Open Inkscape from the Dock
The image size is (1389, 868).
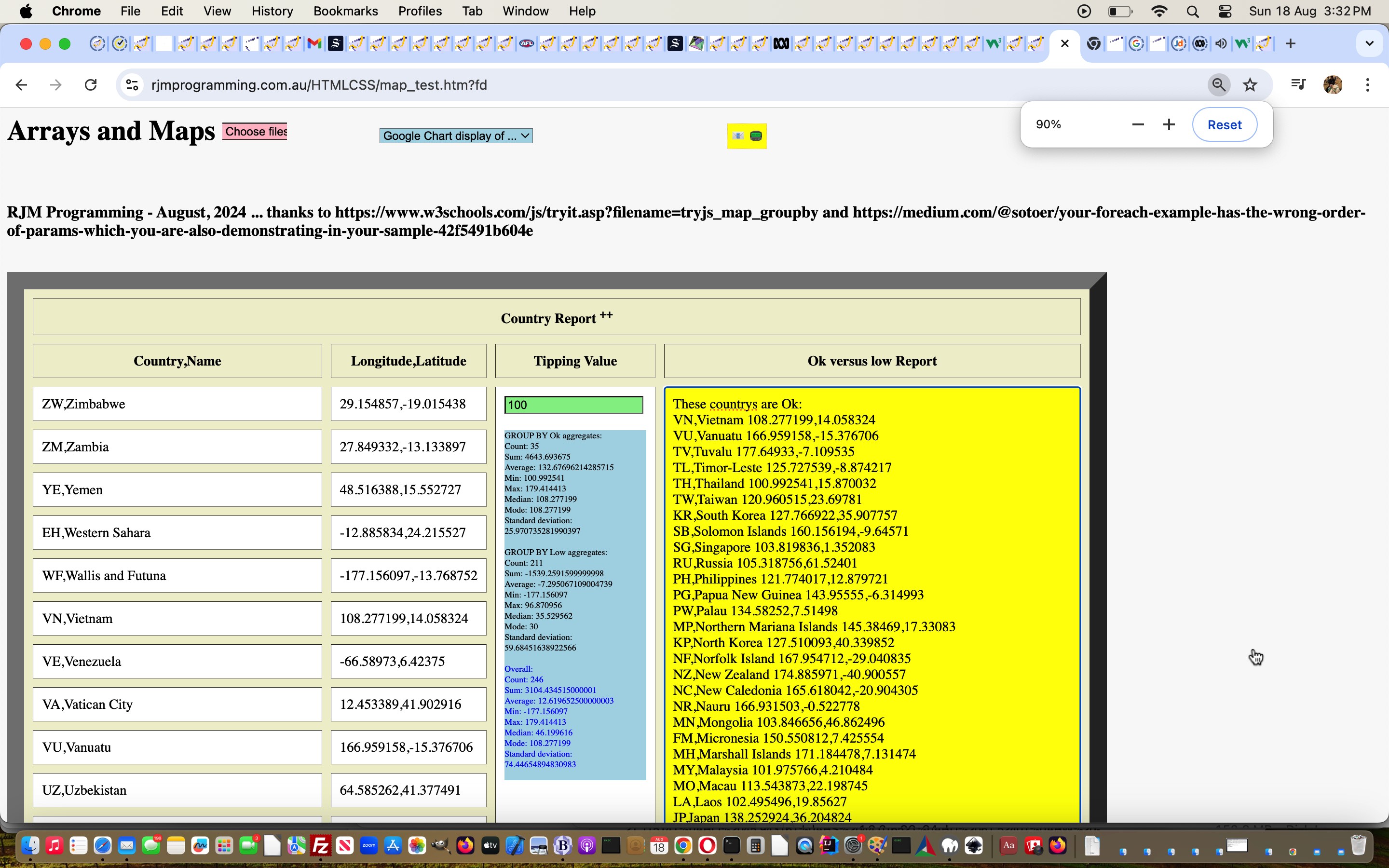point(974,846)
